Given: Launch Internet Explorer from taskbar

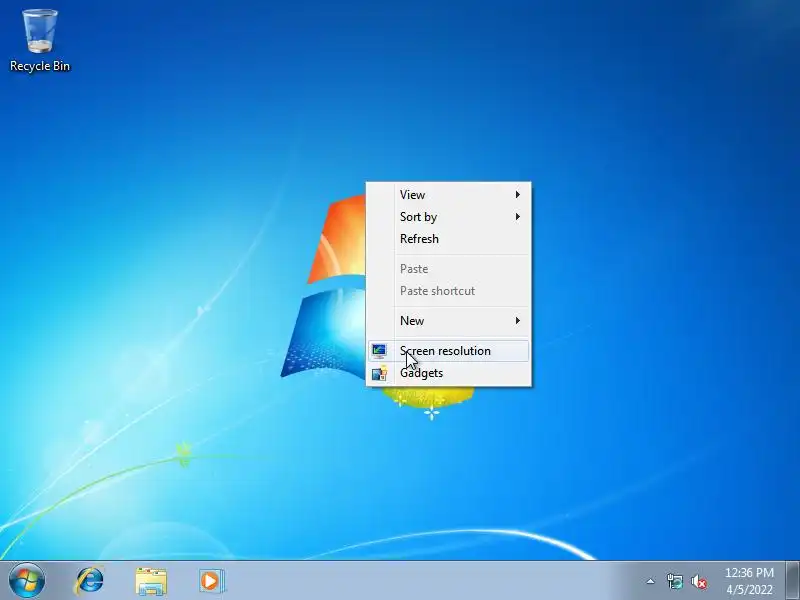Looking at the screenshot, I should point(90,581).
